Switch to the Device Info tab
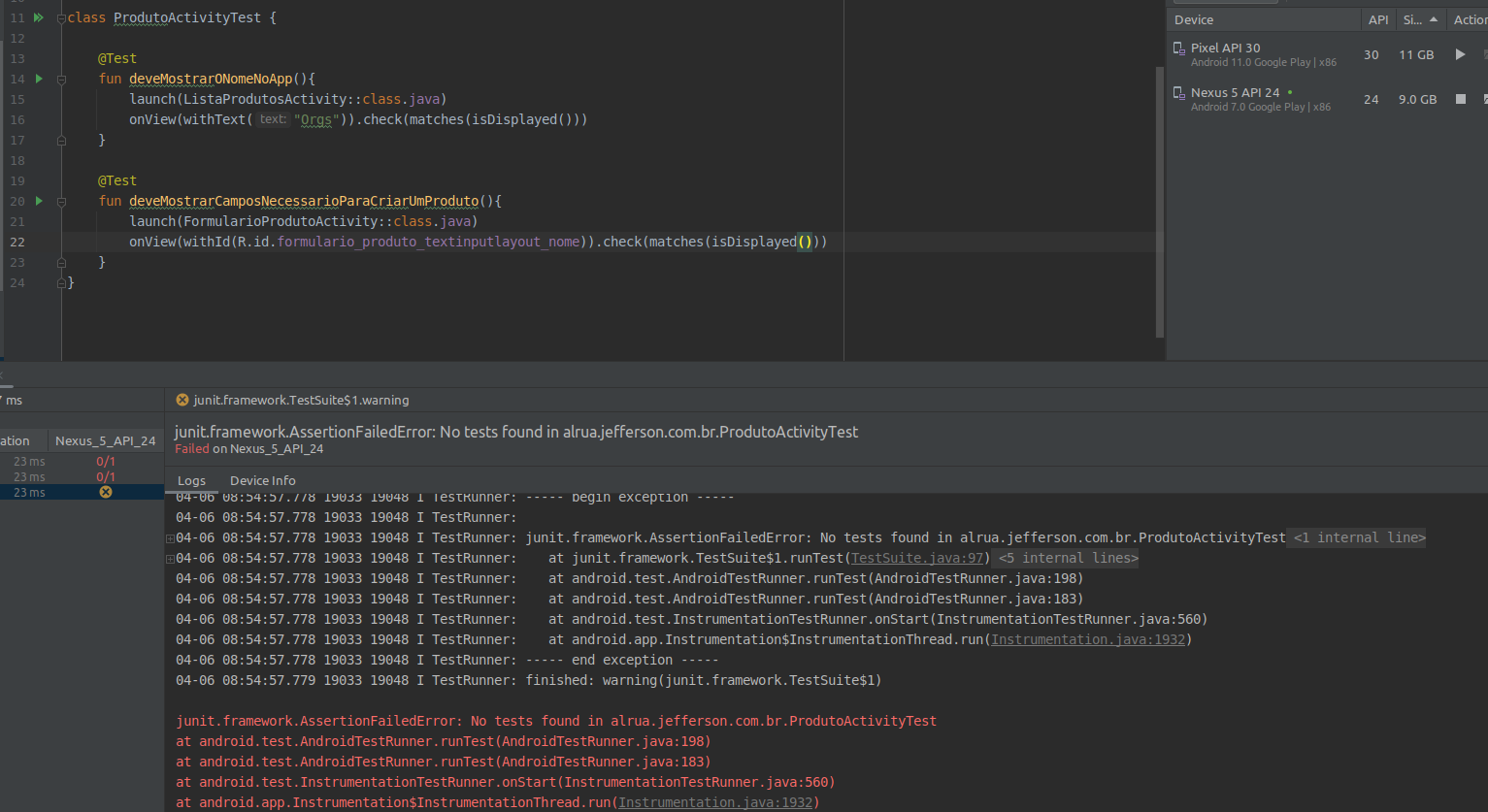Screen dimensions: 1488x812 262,480
